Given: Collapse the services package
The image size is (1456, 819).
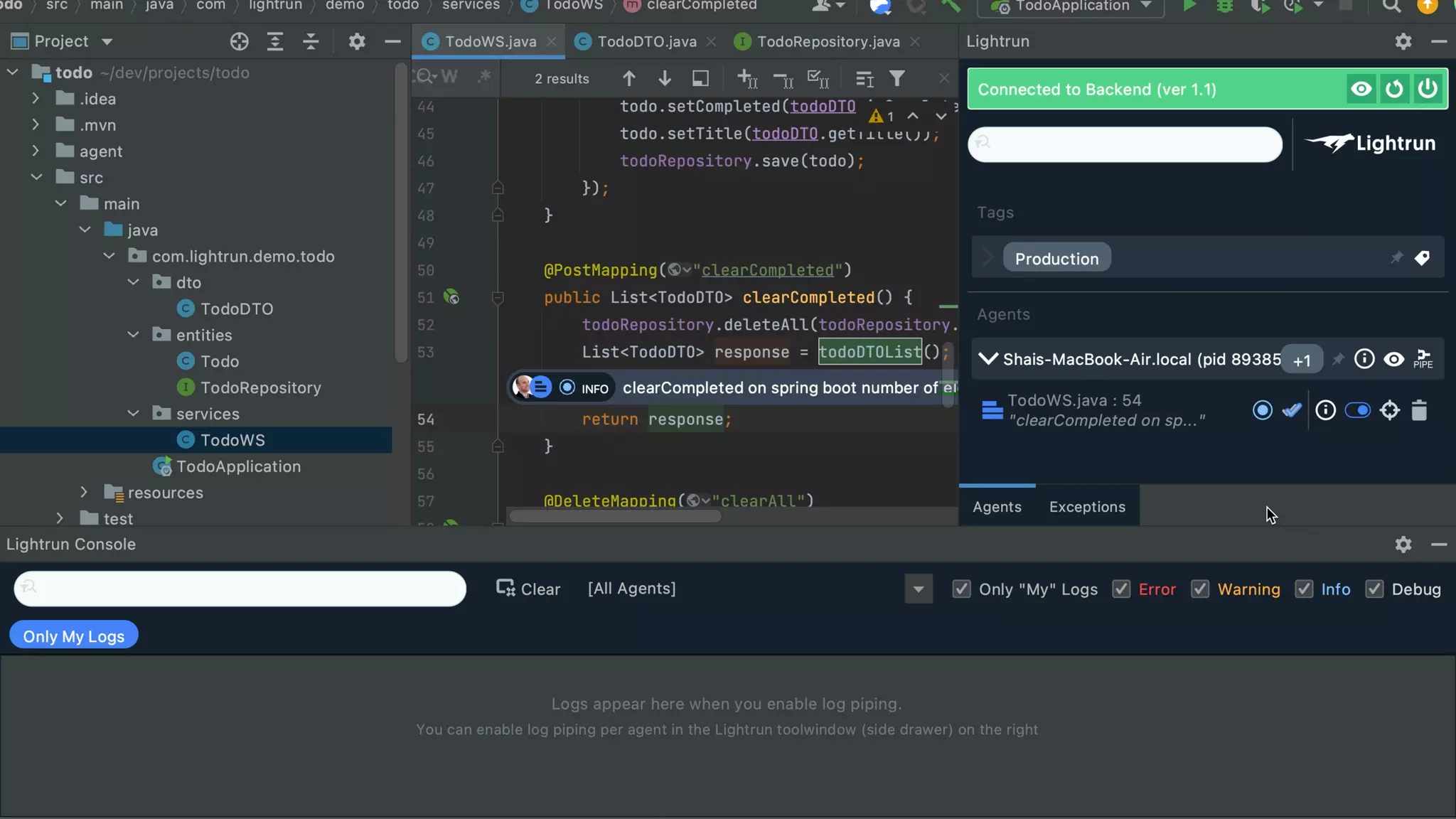Looking at the screenshot, I should point(133,414).
